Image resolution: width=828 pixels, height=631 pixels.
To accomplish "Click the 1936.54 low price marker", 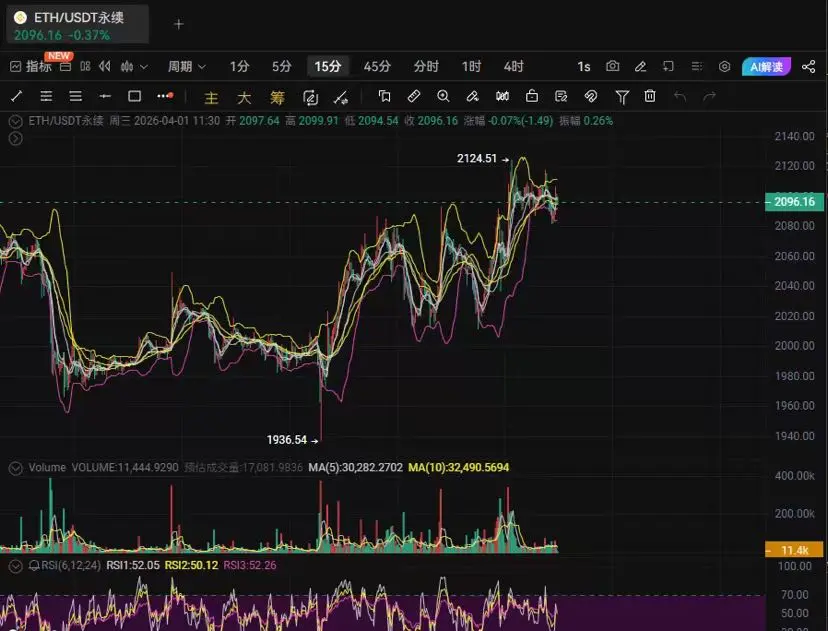I will [287, 440].
